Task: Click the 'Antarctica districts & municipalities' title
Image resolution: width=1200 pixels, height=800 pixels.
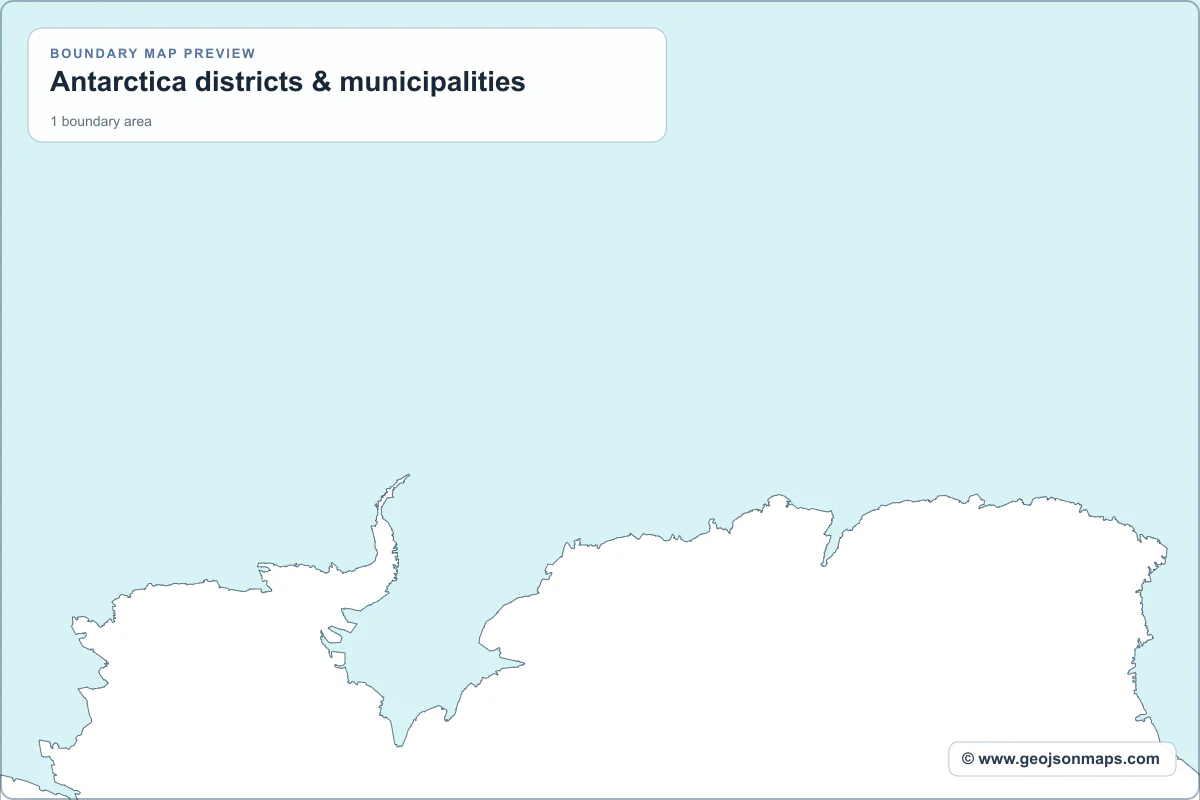Action: [x=288, y=82]
